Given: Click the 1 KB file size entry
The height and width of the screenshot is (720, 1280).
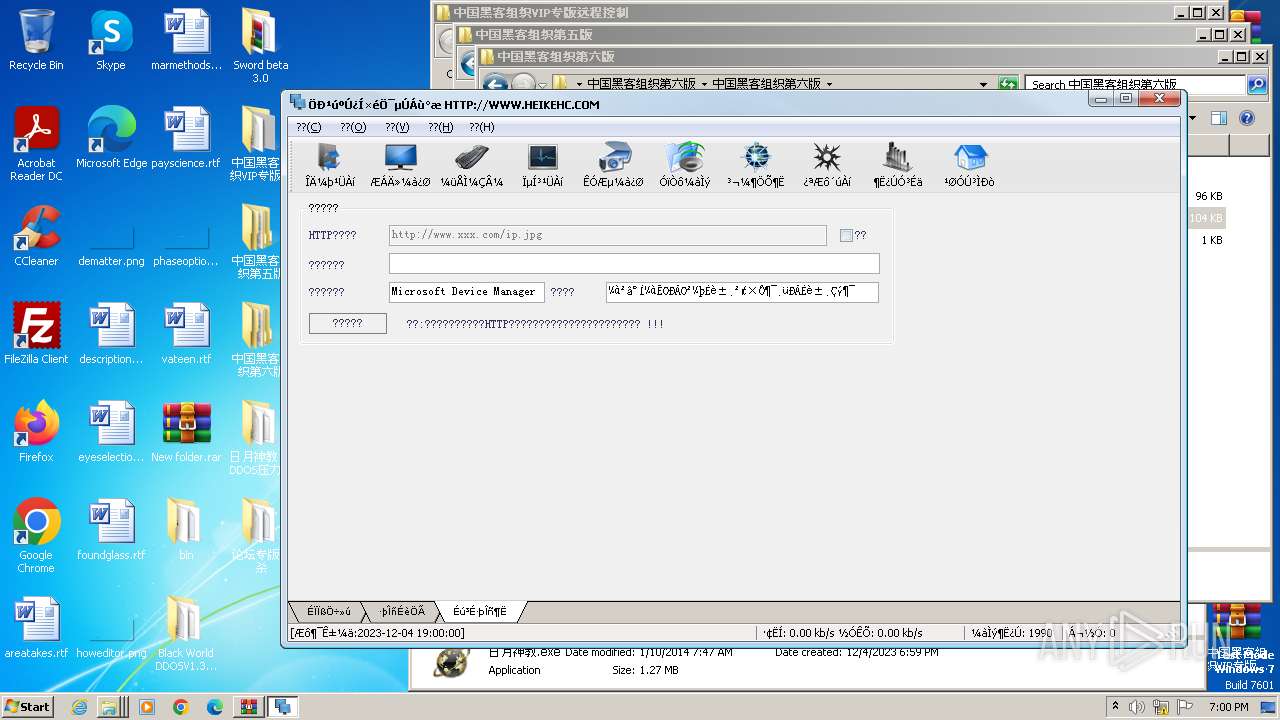Looking at the screenshot, I should [x=1212, y=240].
